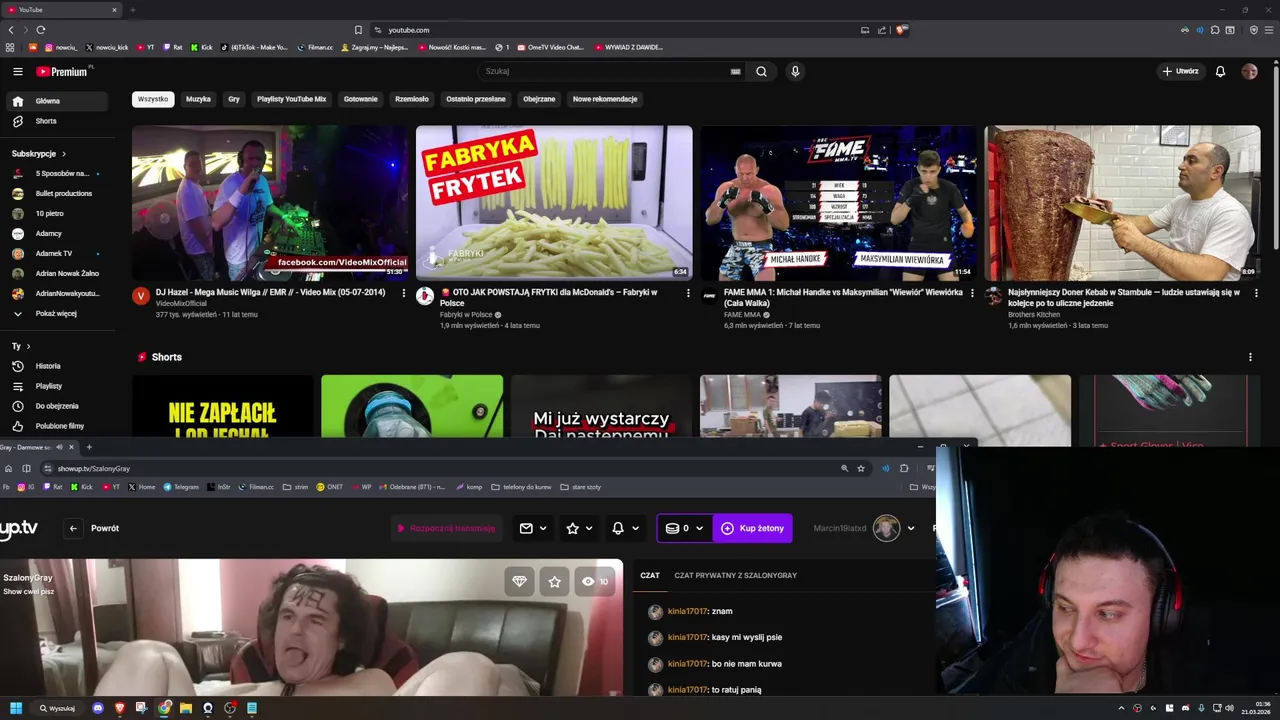Click the YouTube Premium logo
Viewport: 1280px width, 720px height.
63,71
